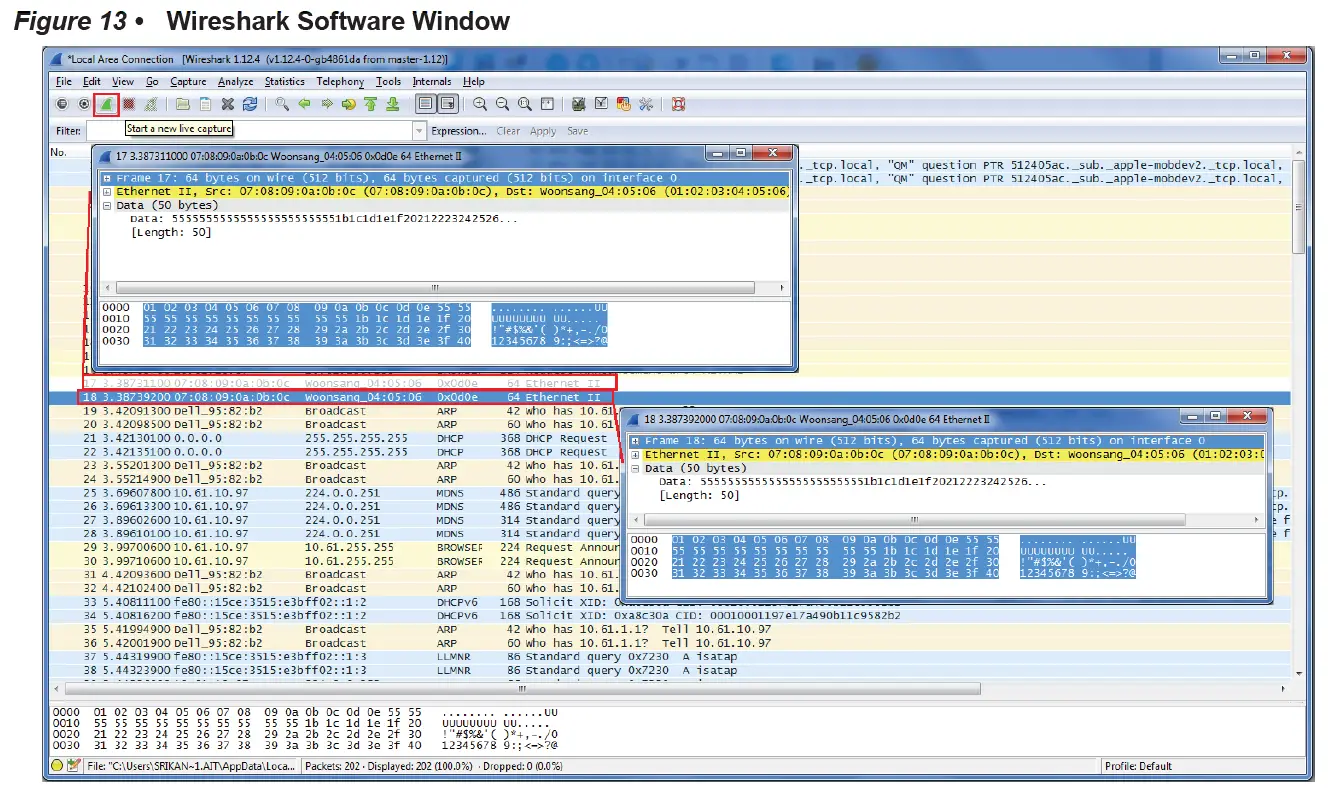The width and height of the screenshot is (1328, 793).
Task: Toggle auto-scroll in live capture
Action: (445, 103)
